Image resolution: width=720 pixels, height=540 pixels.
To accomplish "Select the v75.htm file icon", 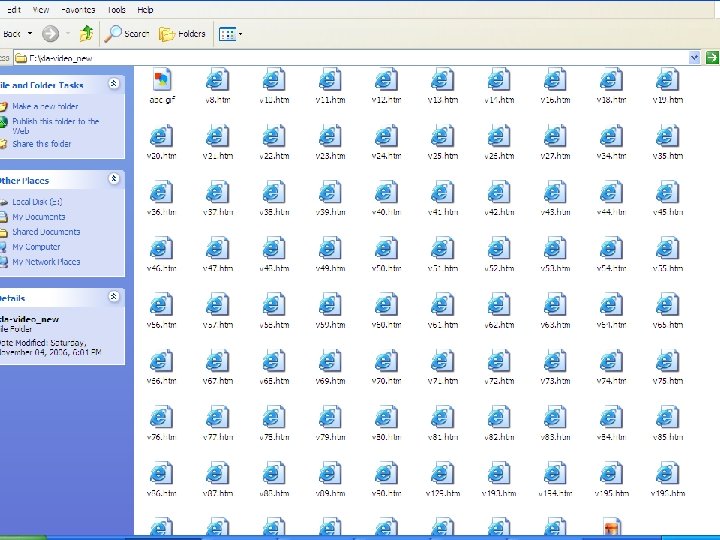I will coord(668,362).
